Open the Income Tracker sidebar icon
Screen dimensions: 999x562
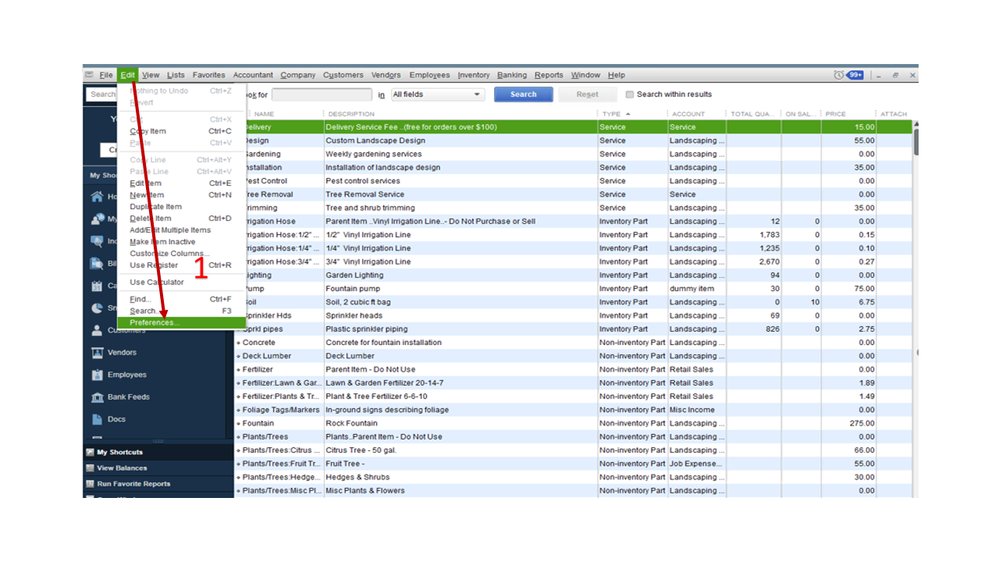tap(97, 241)
